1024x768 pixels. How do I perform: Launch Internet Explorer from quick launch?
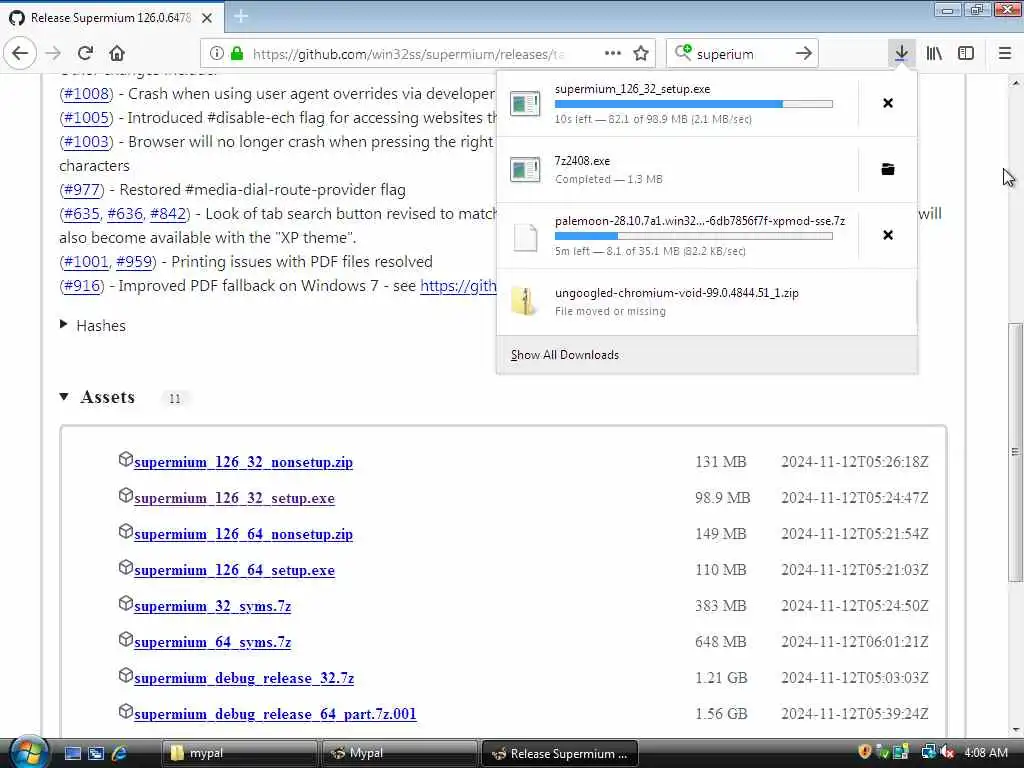coord(119,753)
